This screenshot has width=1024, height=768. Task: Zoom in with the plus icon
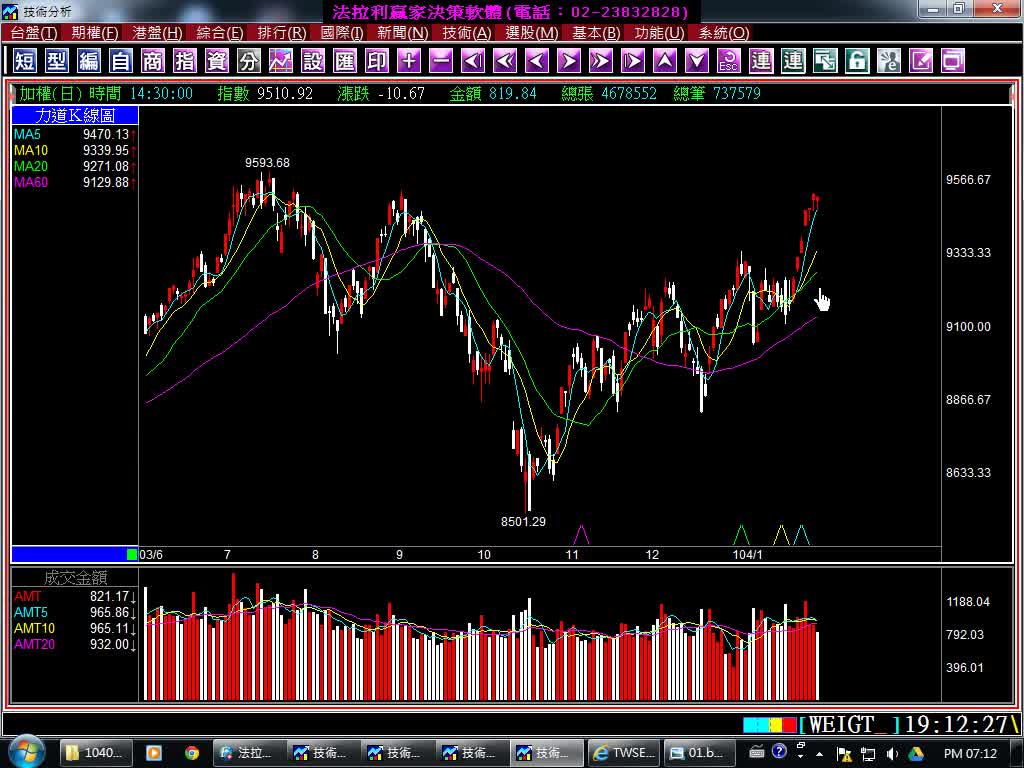pyautogui.click(x=409, y=61)
